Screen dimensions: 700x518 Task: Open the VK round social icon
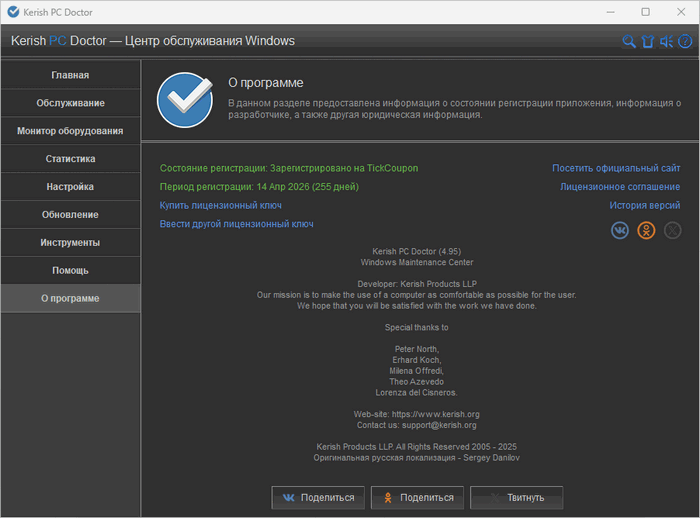click(x=620, y=230)
